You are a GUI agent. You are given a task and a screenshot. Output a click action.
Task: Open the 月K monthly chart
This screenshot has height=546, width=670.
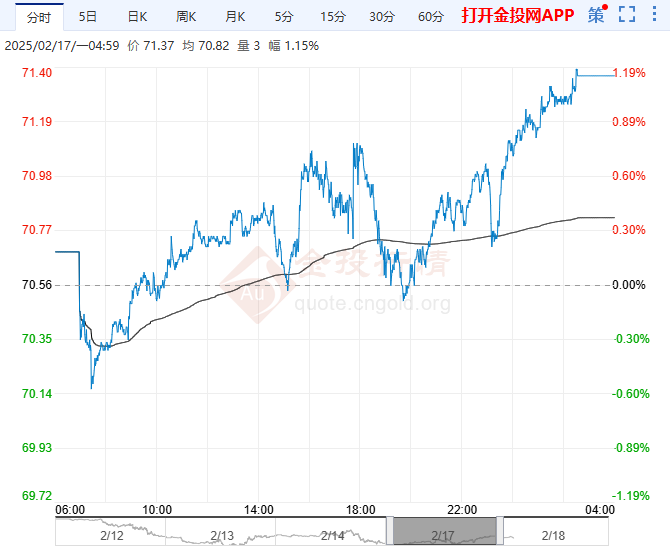click(x=236, y=16)
